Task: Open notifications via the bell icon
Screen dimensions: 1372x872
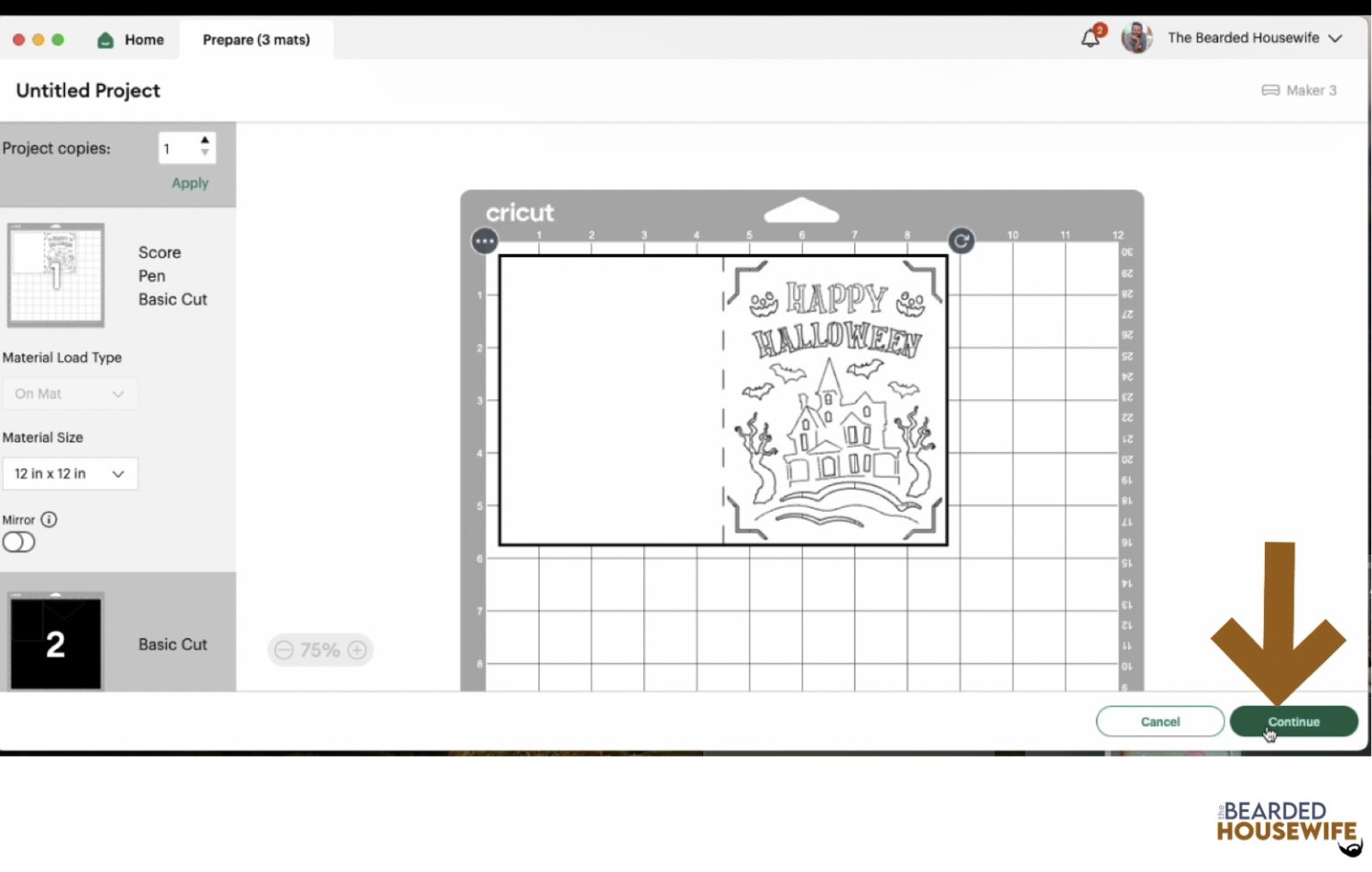Action: [x=1090, y=38]
